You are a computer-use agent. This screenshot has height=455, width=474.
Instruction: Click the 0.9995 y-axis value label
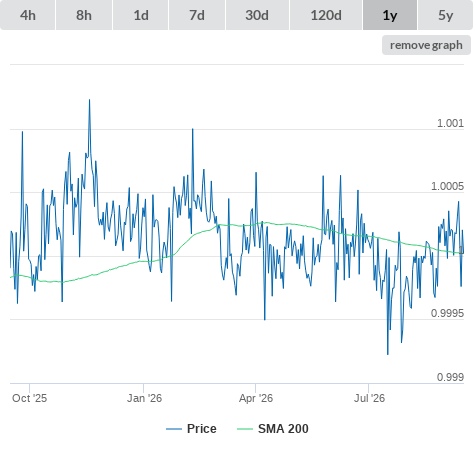[x=447, y=313]
